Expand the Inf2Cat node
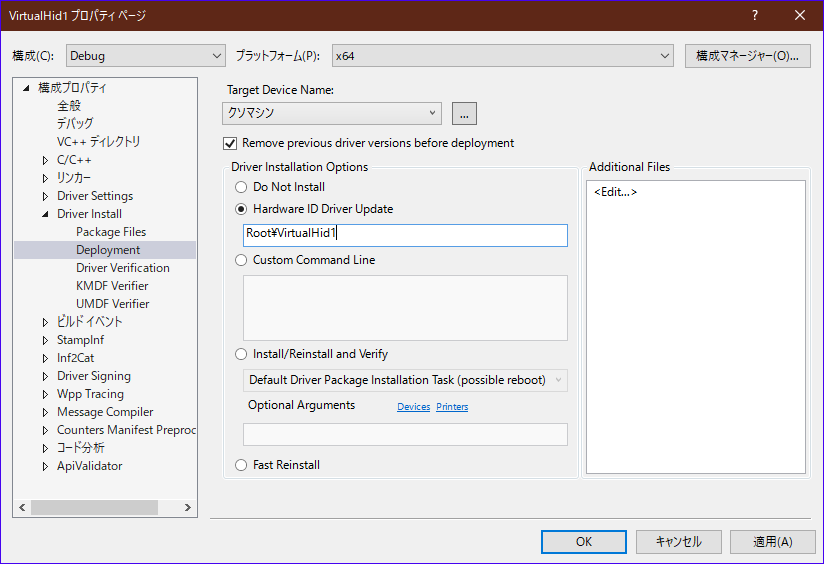Image resolution: width=824 pixels, height=564 pixels. (45, 358)
